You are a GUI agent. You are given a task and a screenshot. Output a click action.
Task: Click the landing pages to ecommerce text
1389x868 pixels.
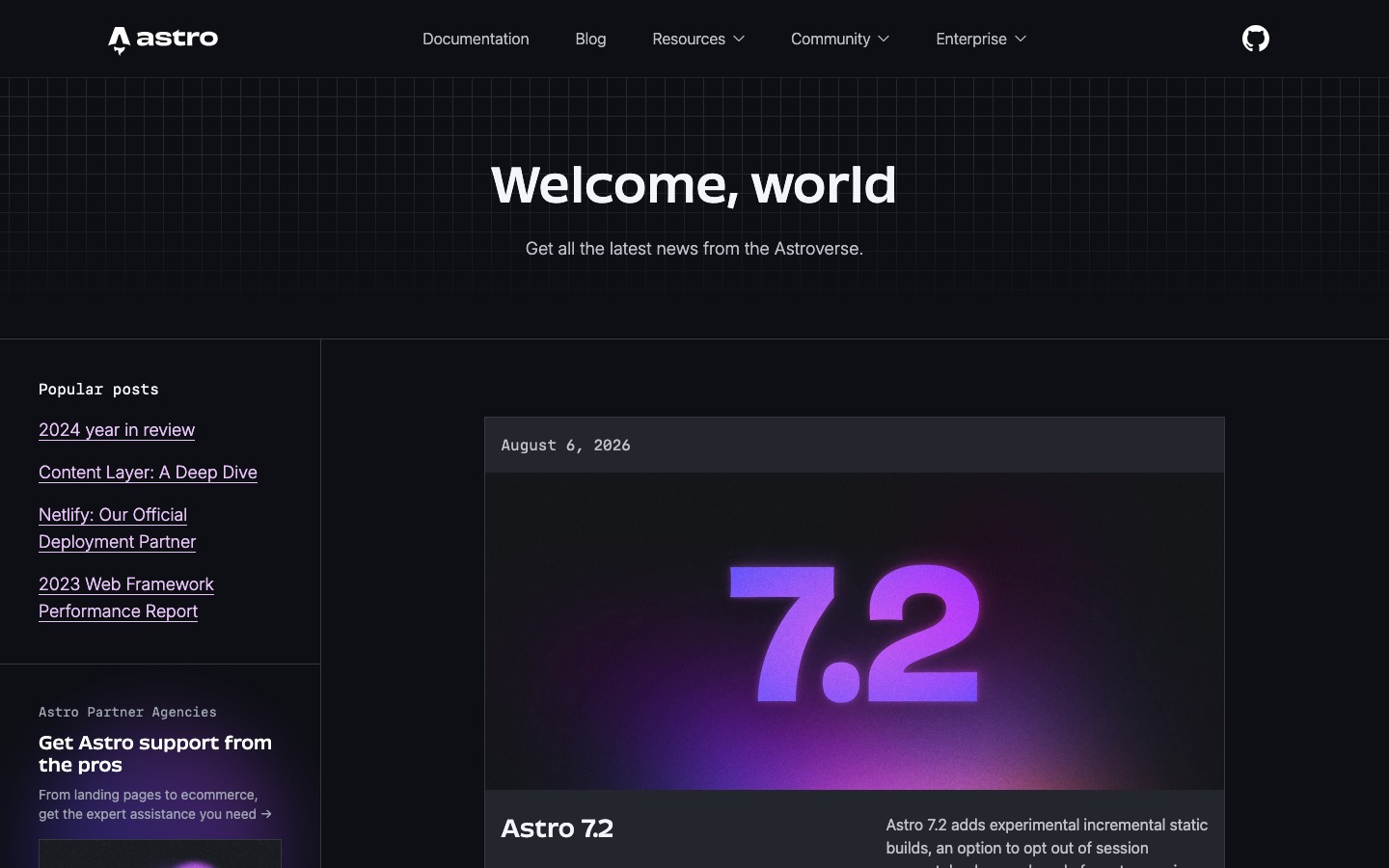pyautogui.click(x=155, y=804)
